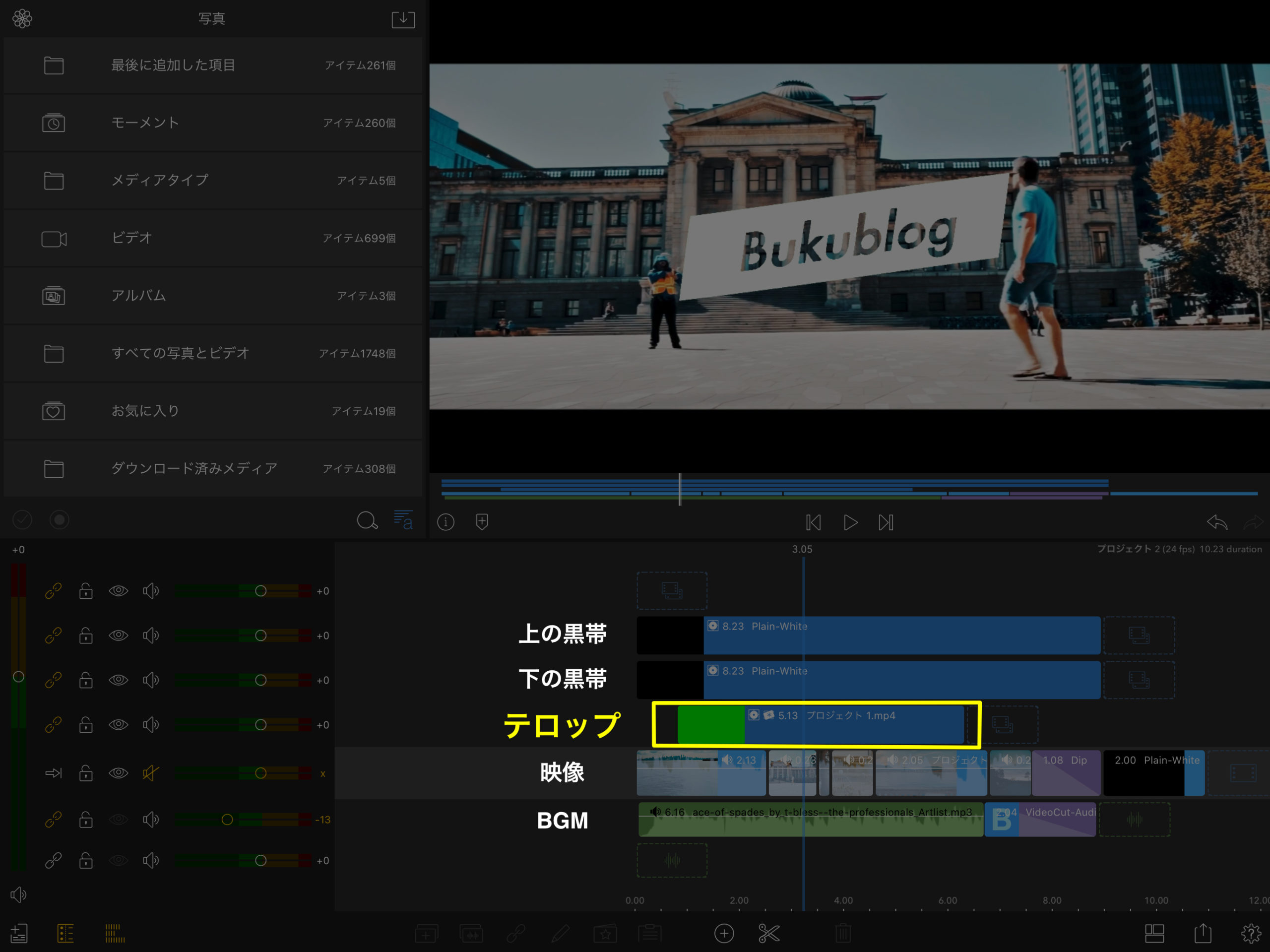Image resolution: width=1270 pixels, height=952 pixels.
Task: Open the search magnifier in library
Action: coord(367,520)
